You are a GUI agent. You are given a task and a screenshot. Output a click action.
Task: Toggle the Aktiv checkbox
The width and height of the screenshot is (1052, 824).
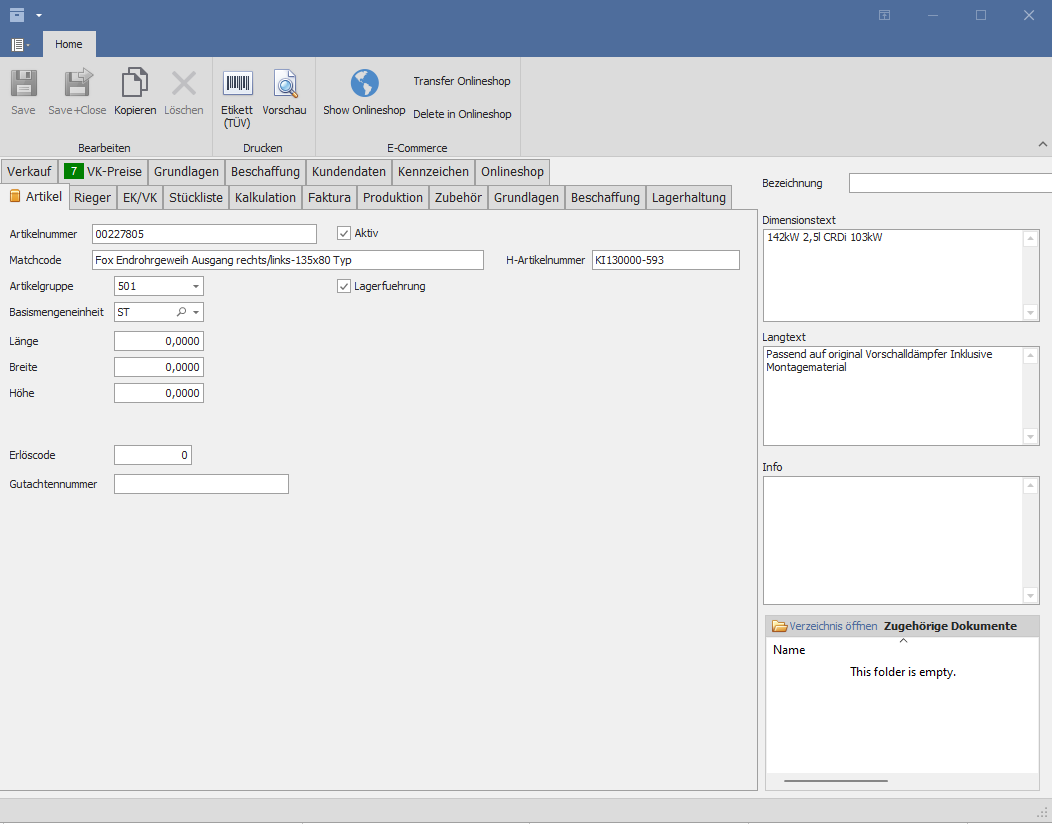pos(345,234)
